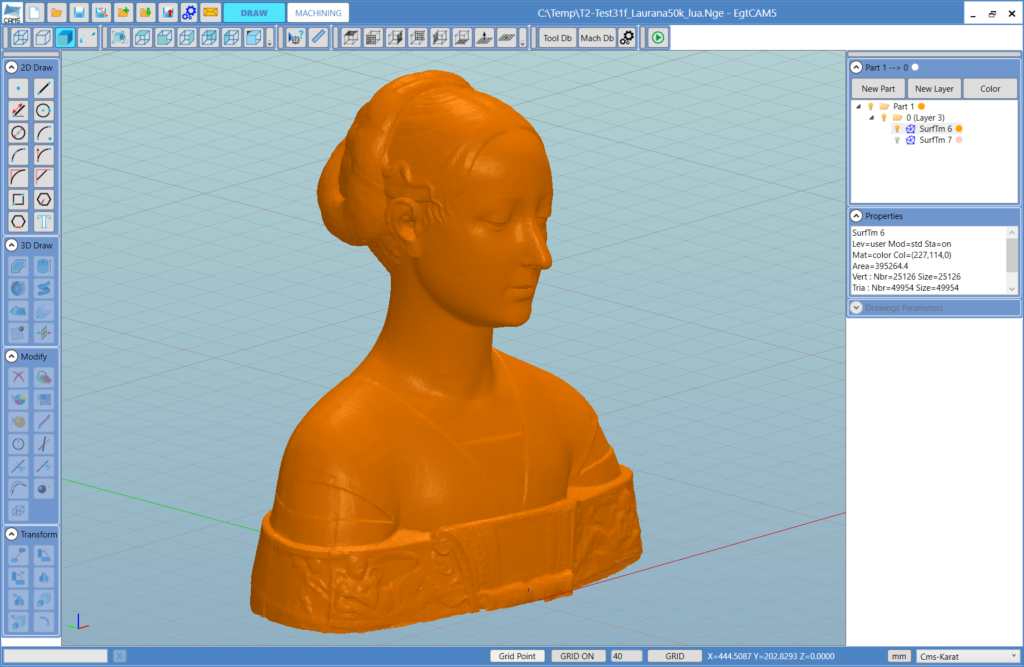Create a new file
Screen dimensions: 1024x667
[34, 12]
